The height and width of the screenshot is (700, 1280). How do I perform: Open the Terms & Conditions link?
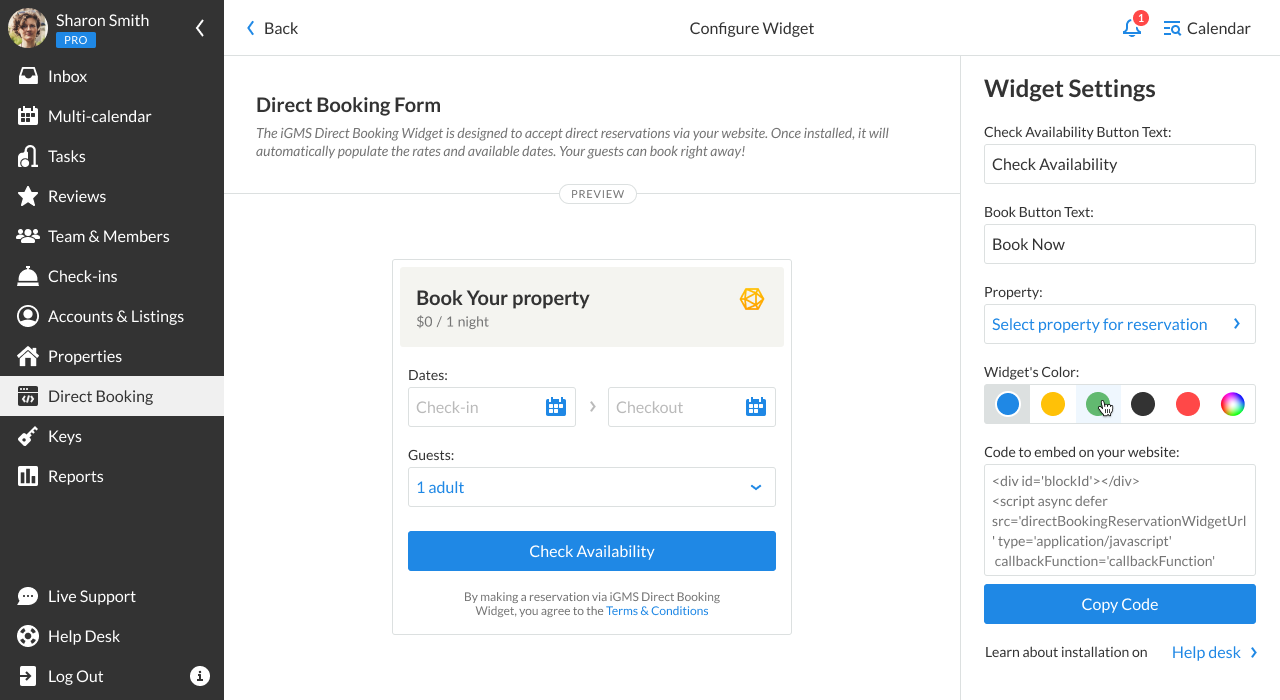pos(657,611)
